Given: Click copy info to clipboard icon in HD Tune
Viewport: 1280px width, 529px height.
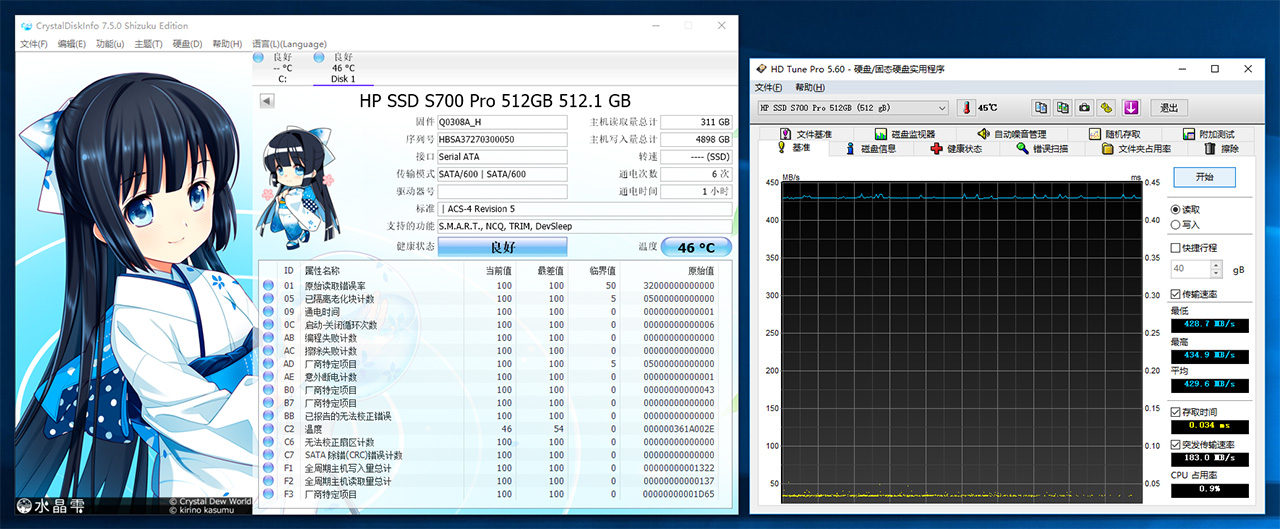Looking at the screenshot, I should pos(1041,107).
